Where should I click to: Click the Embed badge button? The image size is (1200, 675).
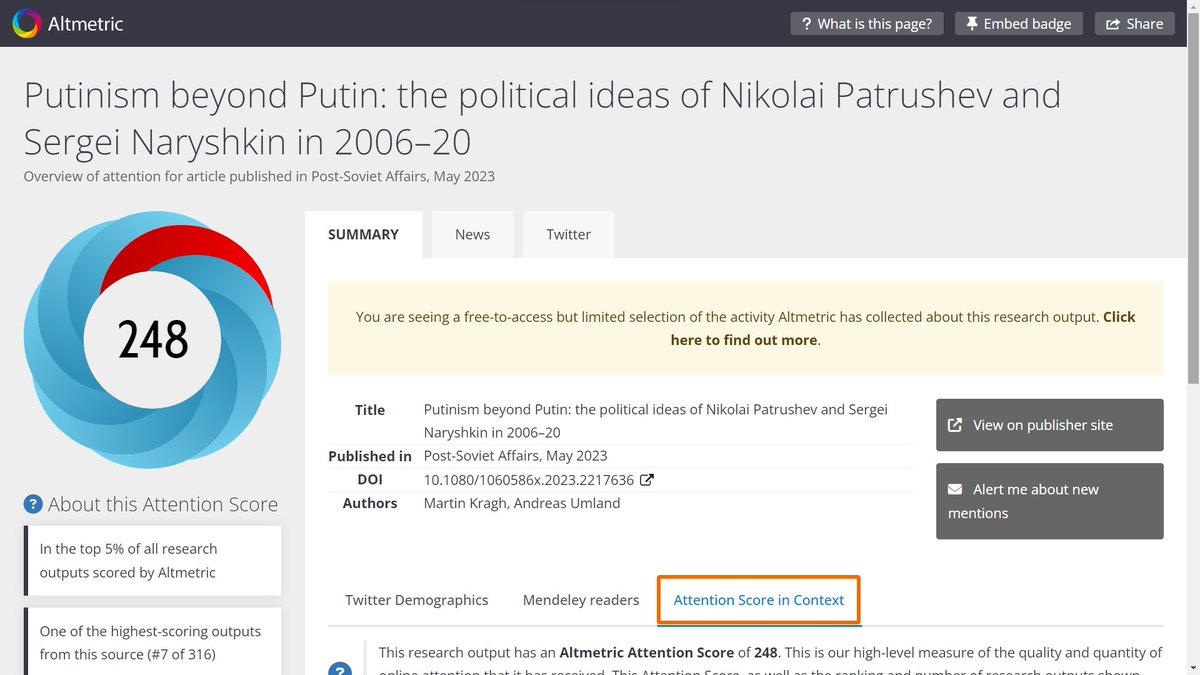tap(1018, 23)
